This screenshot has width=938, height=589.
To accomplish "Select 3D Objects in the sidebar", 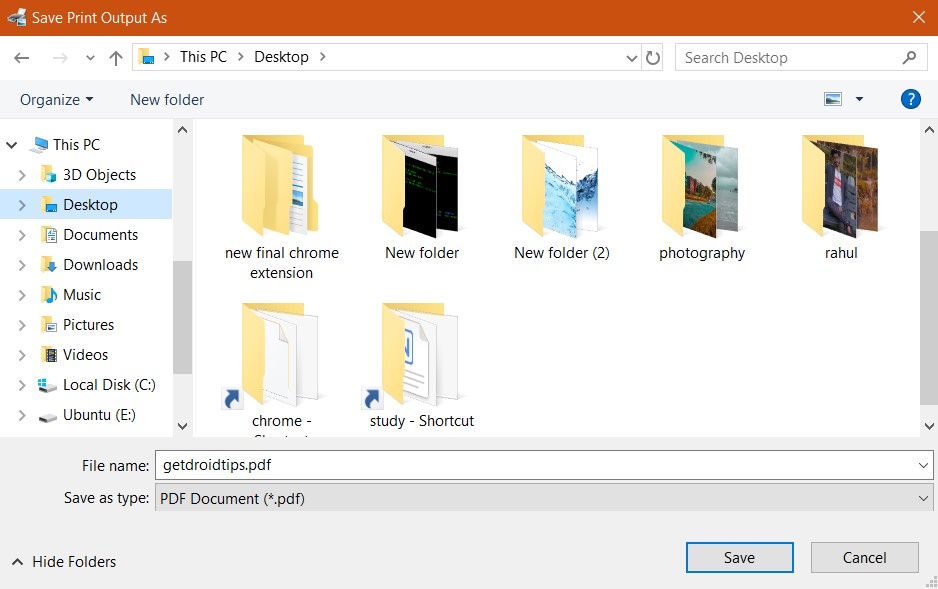I will pos(99,175).
